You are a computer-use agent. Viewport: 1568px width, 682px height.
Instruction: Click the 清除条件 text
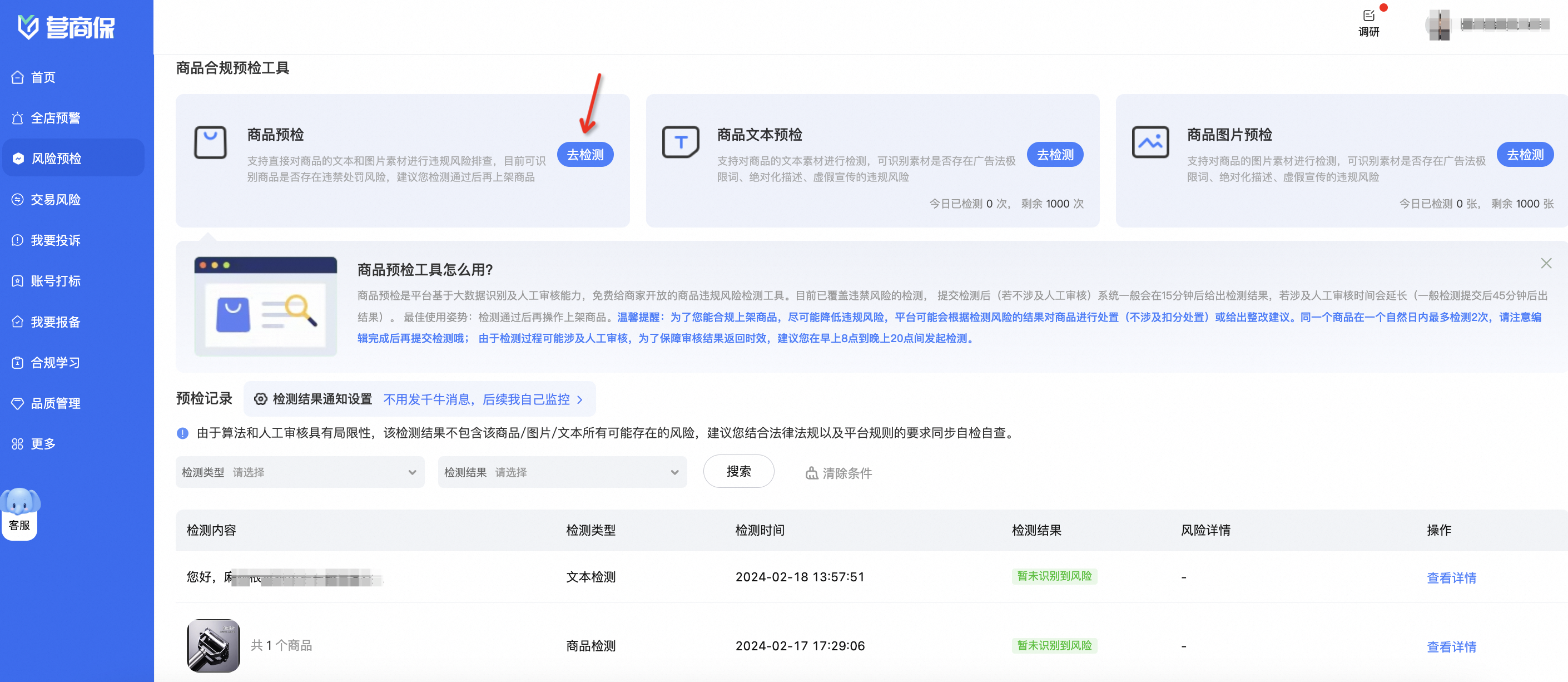click(847, 473)
